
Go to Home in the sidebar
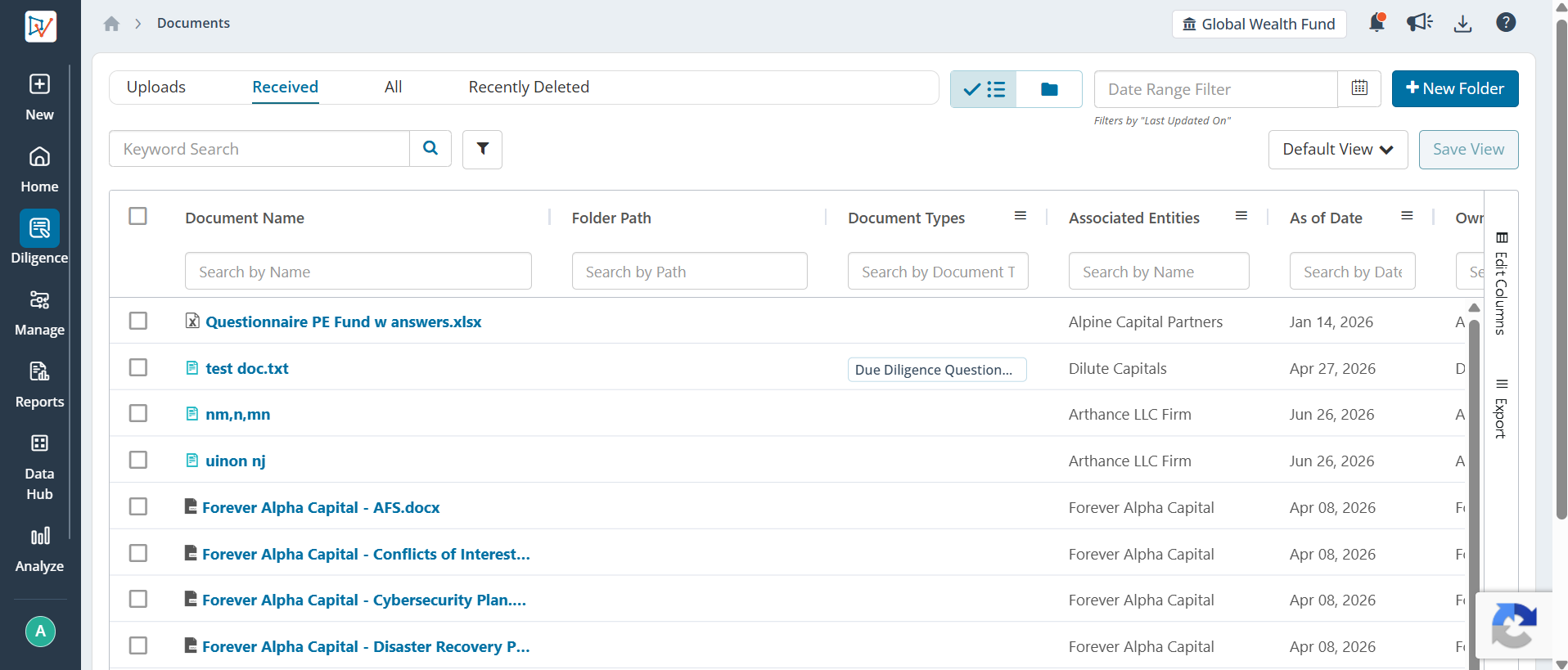click(x=39, y=169)
